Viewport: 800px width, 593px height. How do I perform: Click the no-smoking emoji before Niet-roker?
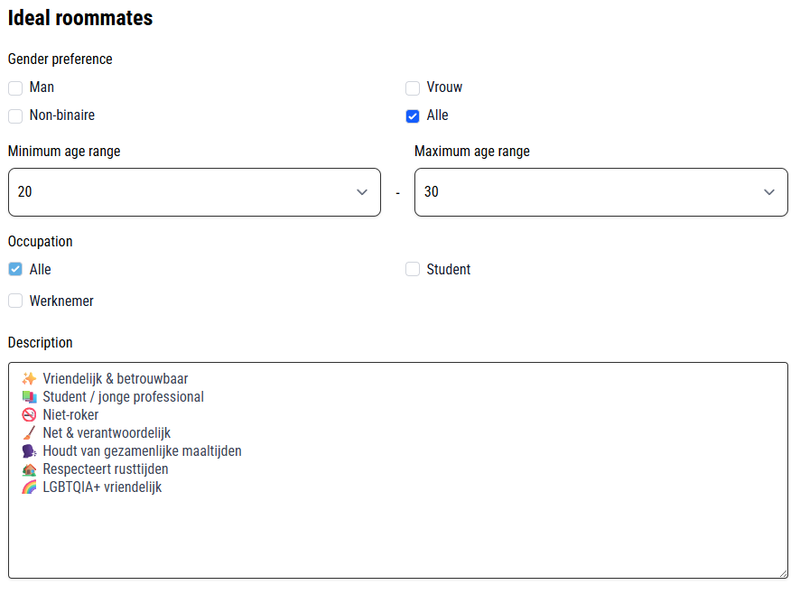click(x=29, y=414)
